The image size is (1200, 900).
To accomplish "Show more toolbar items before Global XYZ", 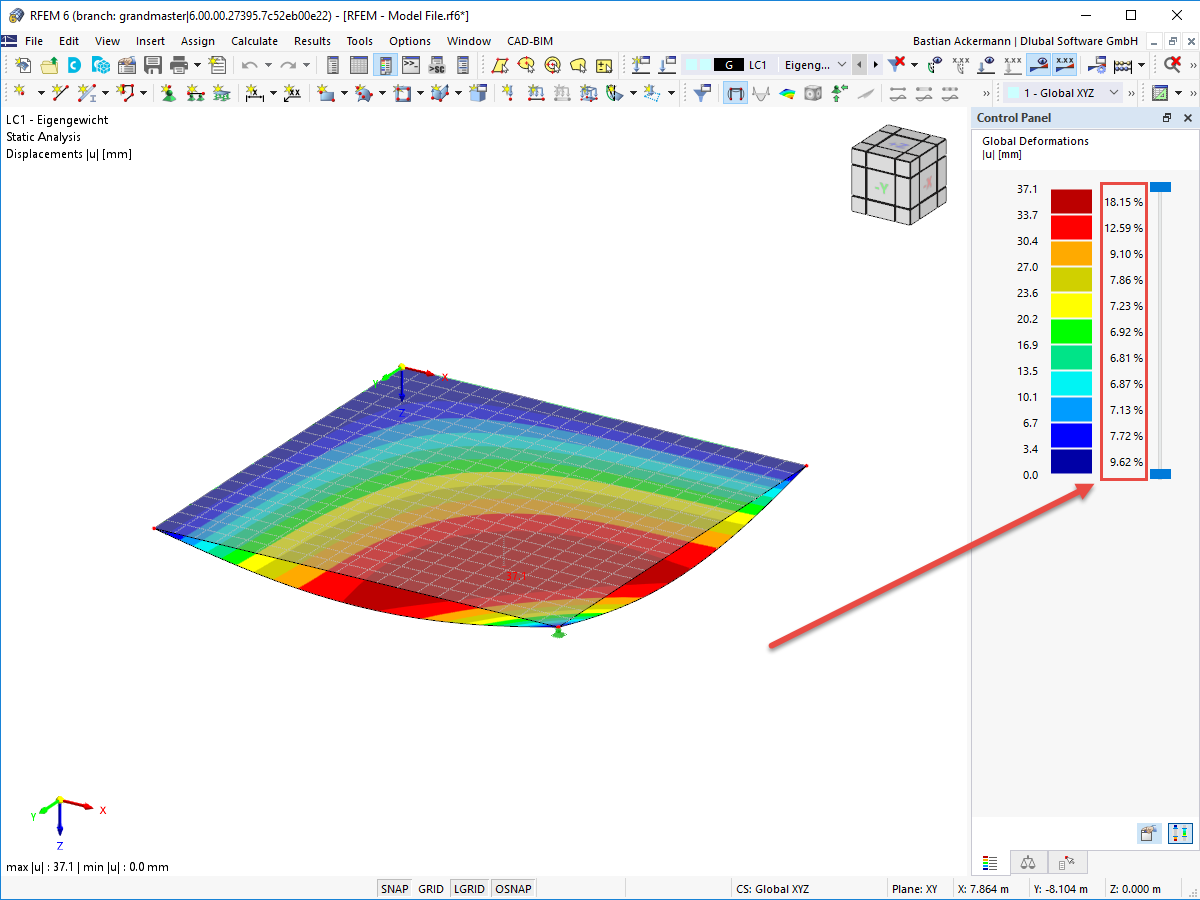I will pyautogui.click(x=986, y=93).
